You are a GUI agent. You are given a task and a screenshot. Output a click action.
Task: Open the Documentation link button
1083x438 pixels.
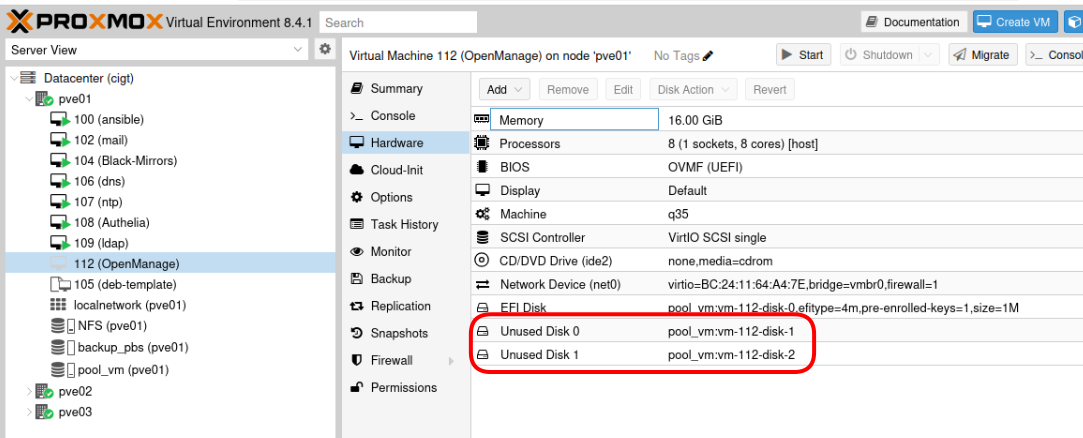[x=913, y=22]
